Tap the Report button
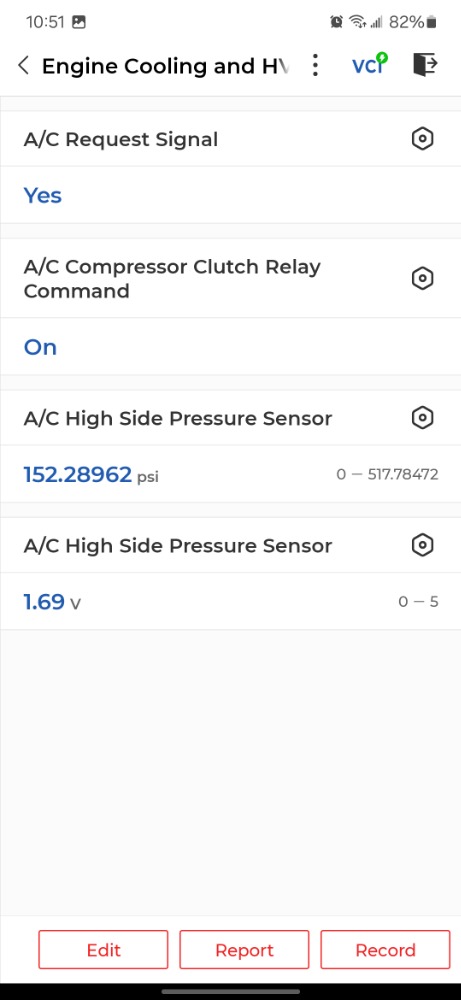Image resolution: width=461 pixels, height=1000 pixels. coord(244,950)
